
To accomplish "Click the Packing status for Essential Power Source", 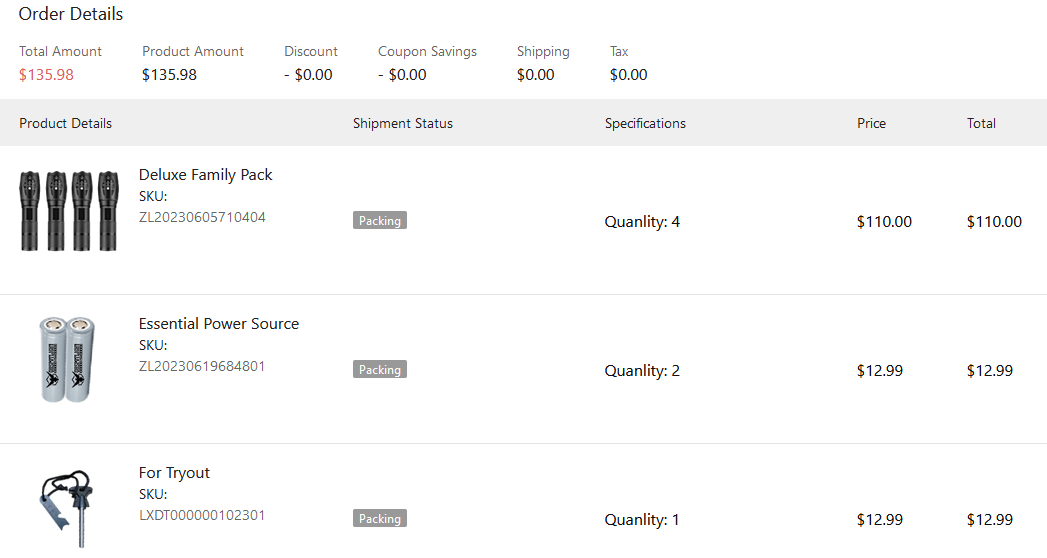I will click(x=380, y=370).
